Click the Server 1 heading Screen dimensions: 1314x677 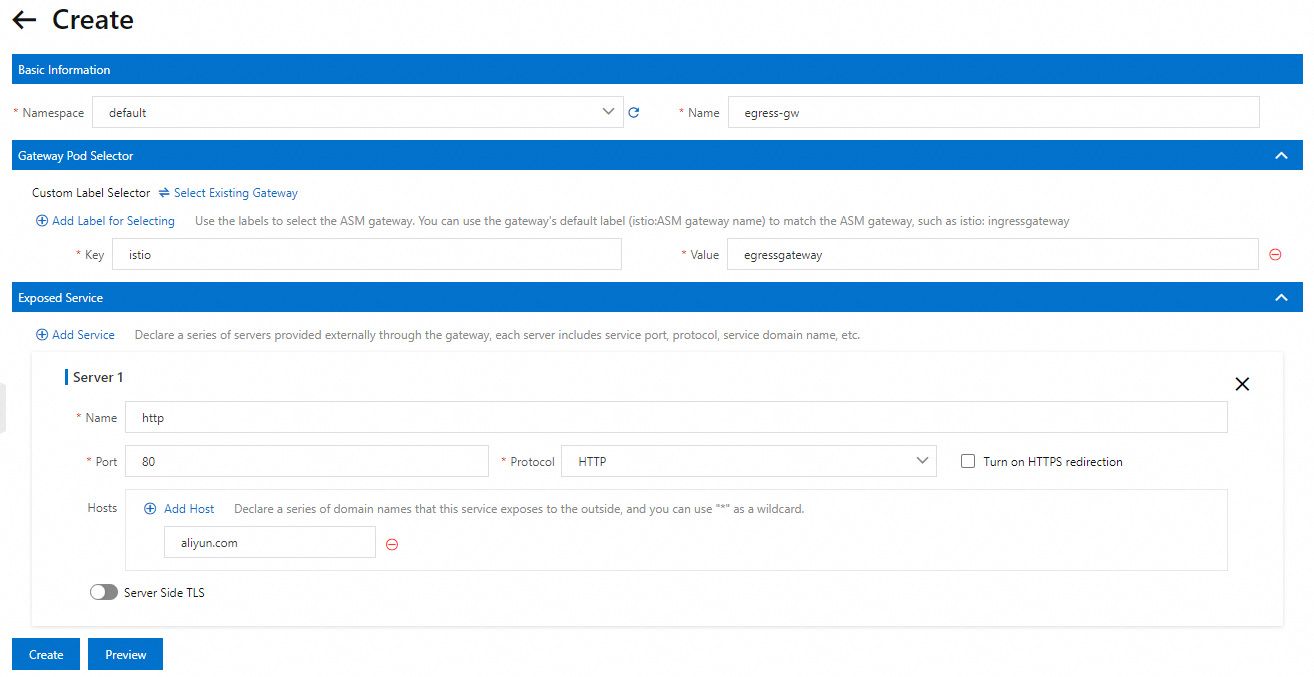98,377
